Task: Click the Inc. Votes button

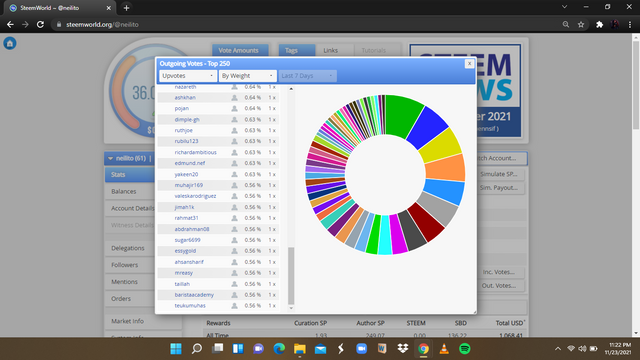Action: [x=500, y=272]
